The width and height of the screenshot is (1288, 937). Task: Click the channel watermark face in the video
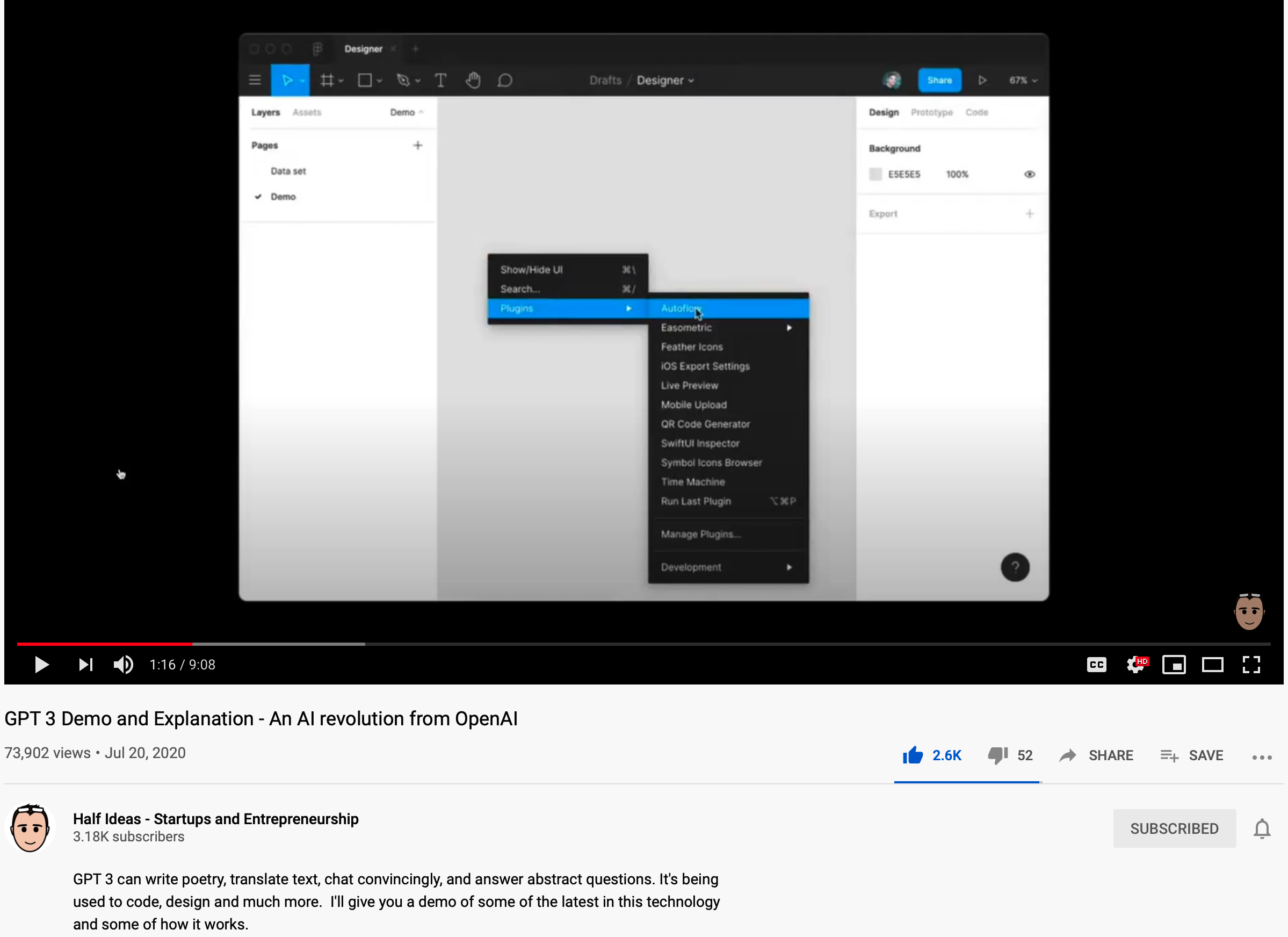click(x=1249, y=611)
